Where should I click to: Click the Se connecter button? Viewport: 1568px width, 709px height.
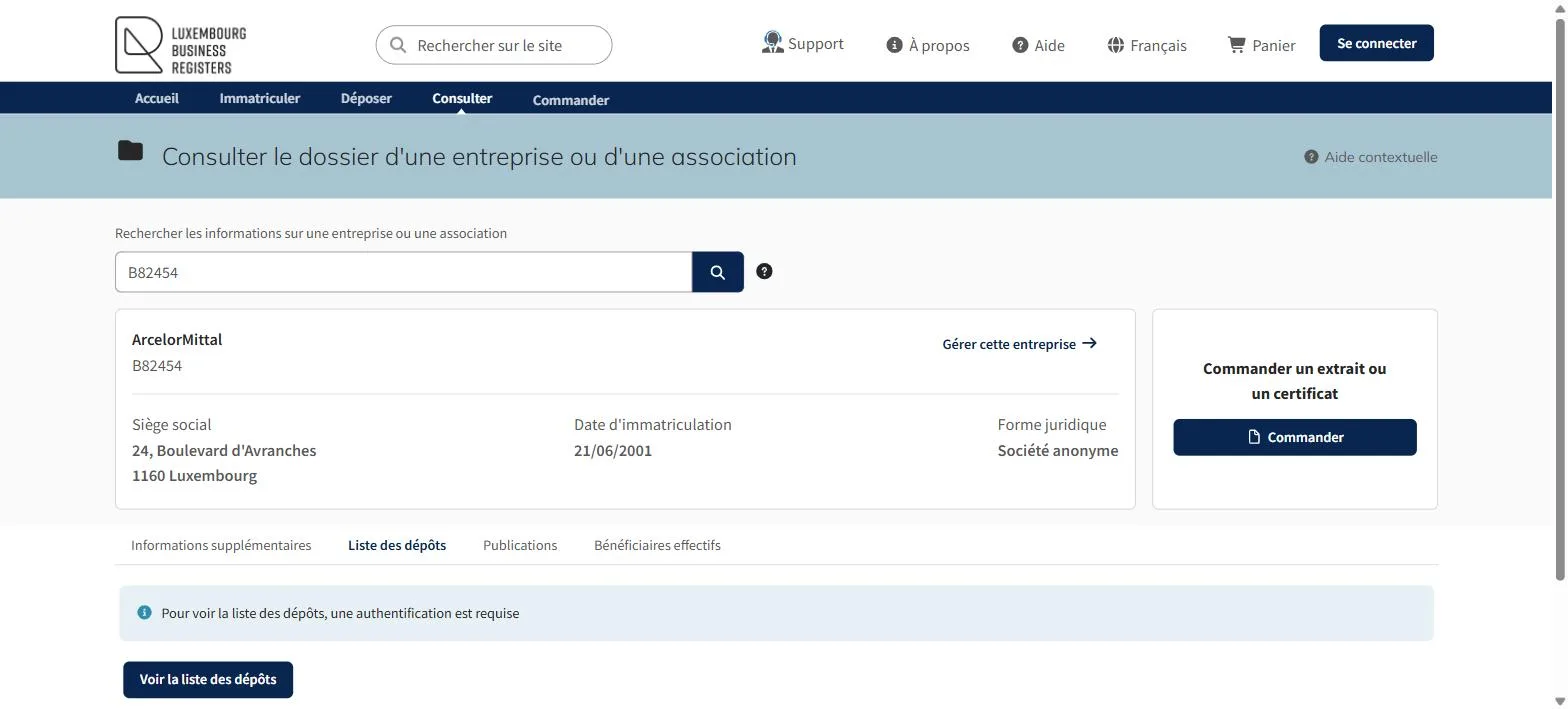pyautogui.click(x=1376, y=43)
